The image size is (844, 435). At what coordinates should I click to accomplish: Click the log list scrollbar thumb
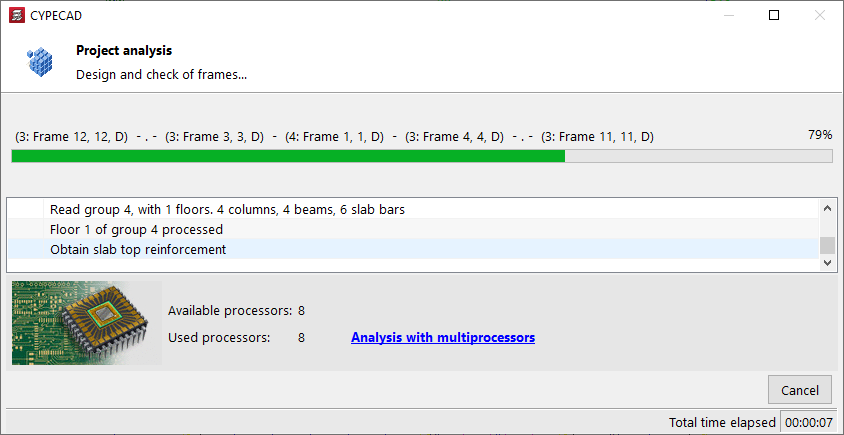coord(827,246)
